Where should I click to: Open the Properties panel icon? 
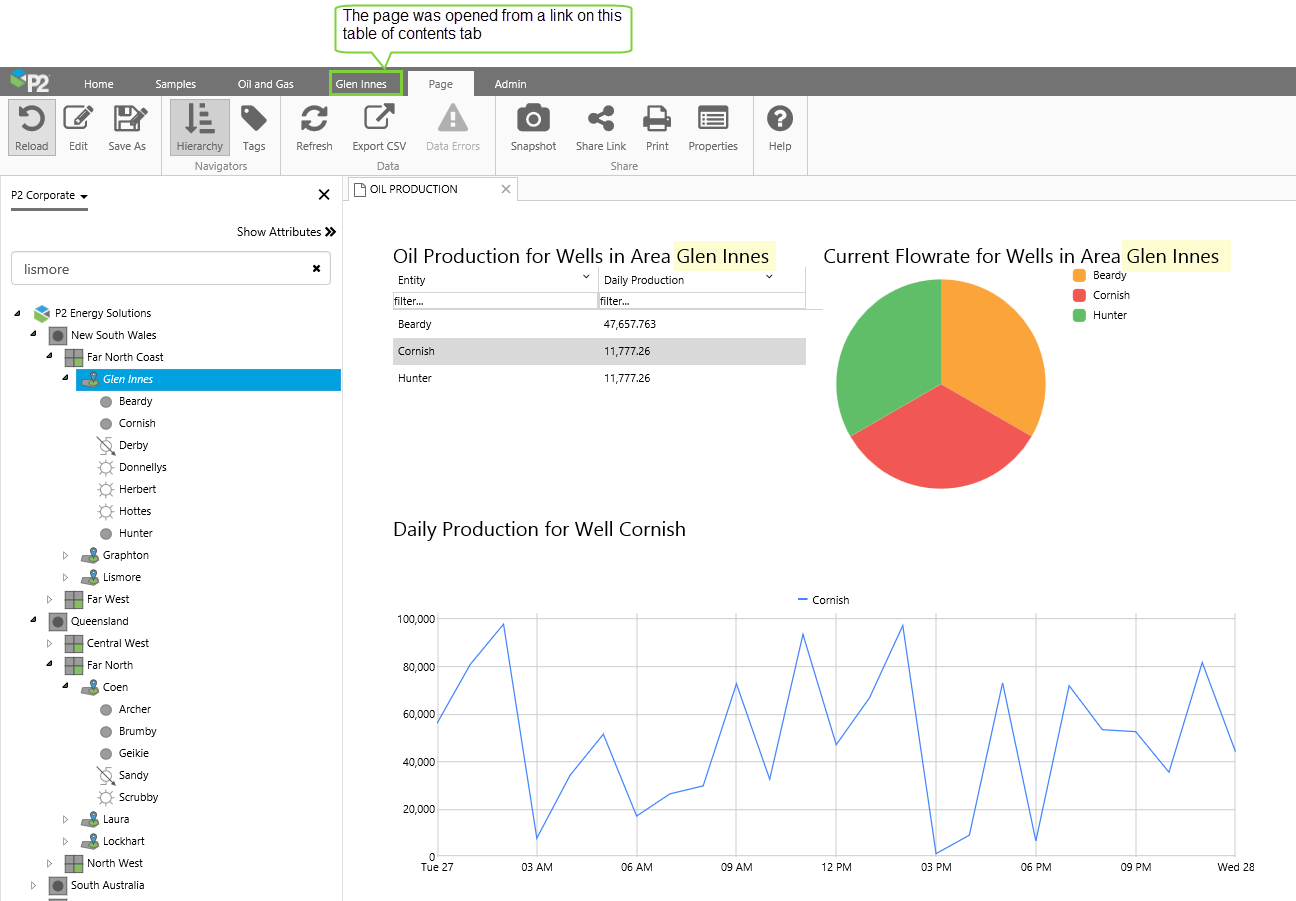(x=712, y=119)
